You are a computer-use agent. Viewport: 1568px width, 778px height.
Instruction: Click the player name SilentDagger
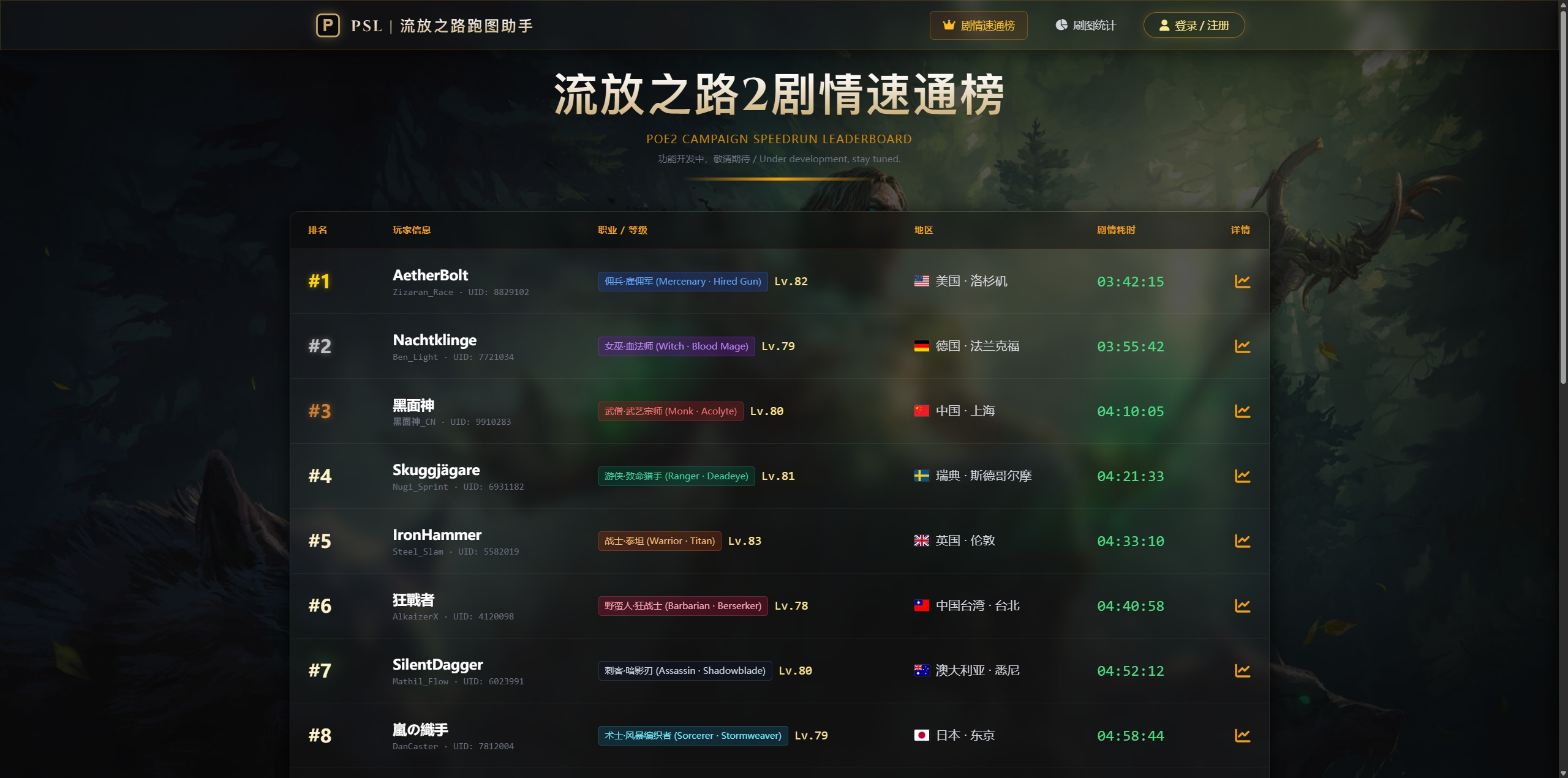437,664
